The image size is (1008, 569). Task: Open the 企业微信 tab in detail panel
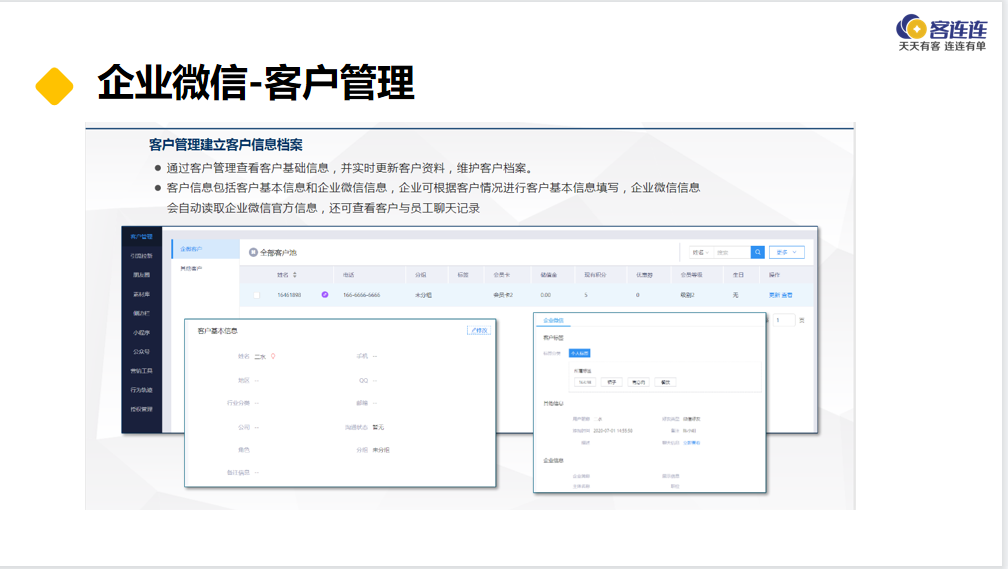coord(552,321)
